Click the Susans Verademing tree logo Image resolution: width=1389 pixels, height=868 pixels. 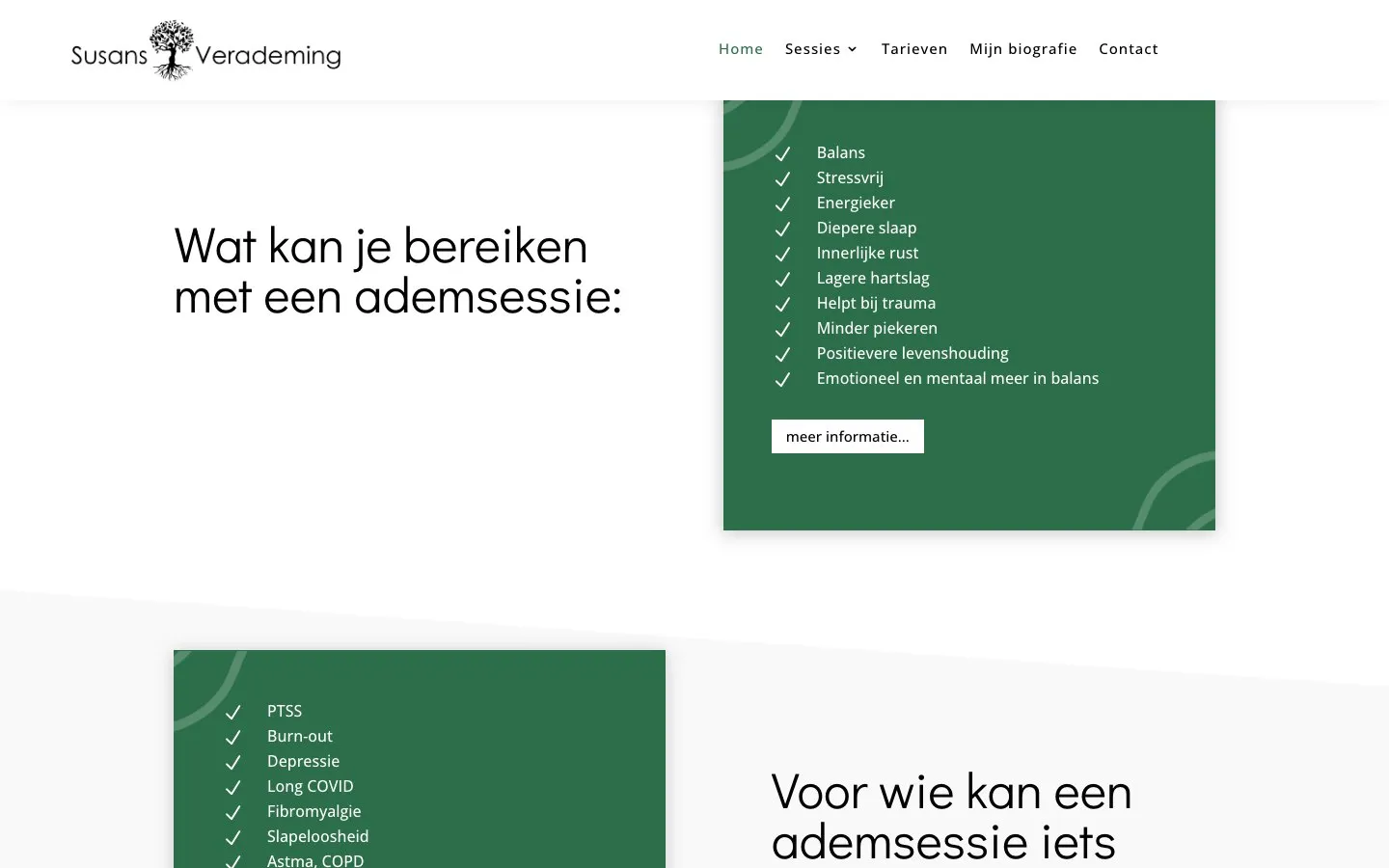[205, 50]
